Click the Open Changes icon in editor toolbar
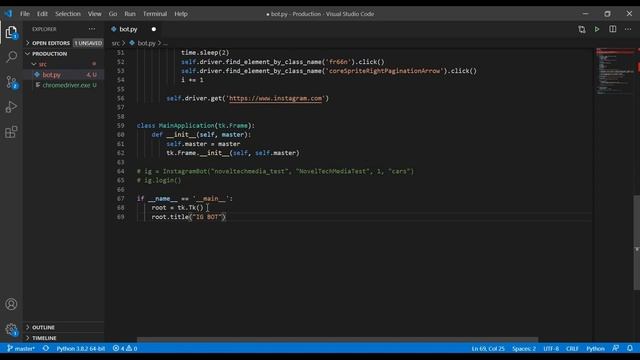Image resolution: width=640 pixels, height=360 pixels. pyautogui.click(x=582, y=29)
